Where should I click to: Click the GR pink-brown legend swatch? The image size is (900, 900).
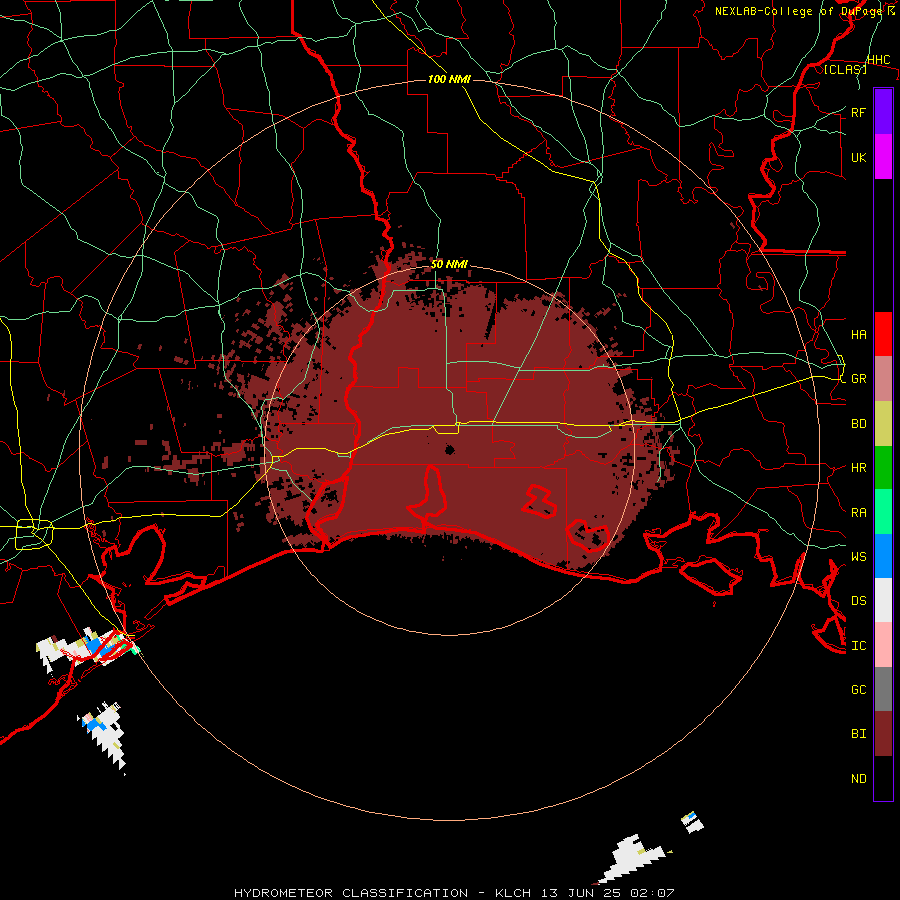pyautogui.click(x=883, y=379)
